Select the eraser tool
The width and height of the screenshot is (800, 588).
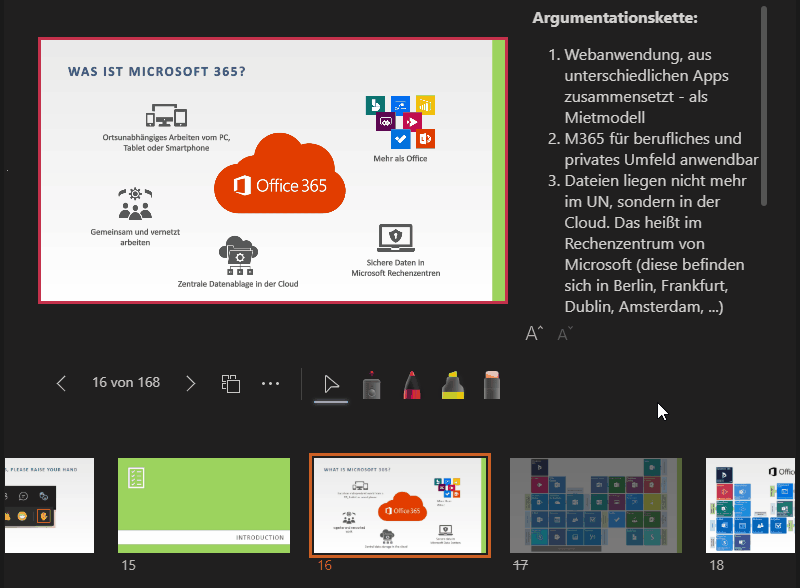pyautogui.click(x=492, y=385)
